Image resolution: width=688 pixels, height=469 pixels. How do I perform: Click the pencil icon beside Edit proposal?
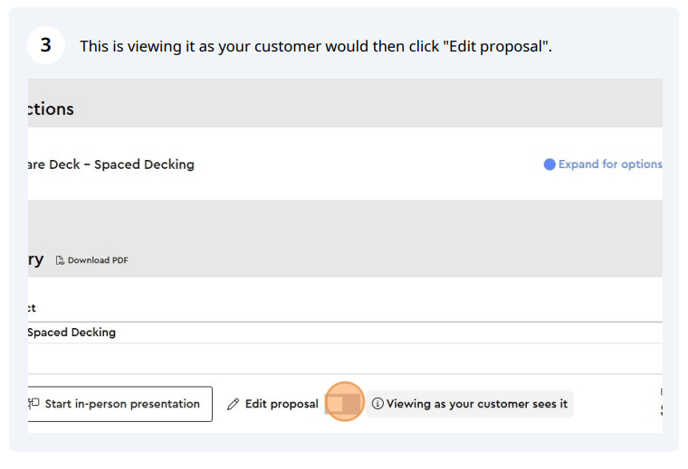pos(233,404)
